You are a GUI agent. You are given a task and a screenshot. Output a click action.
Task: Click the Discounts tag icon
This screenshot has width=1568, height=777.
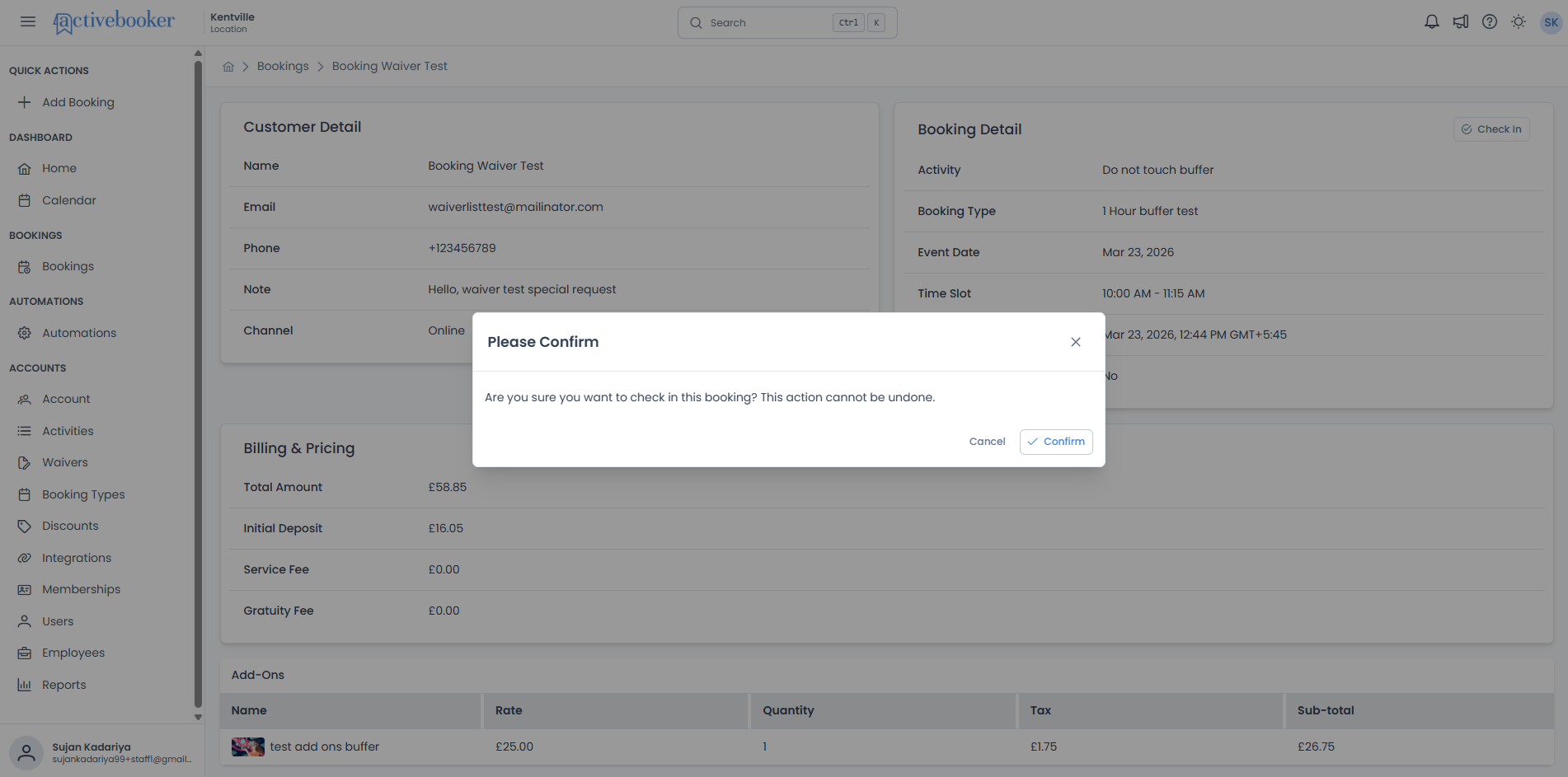pos(25,526)
